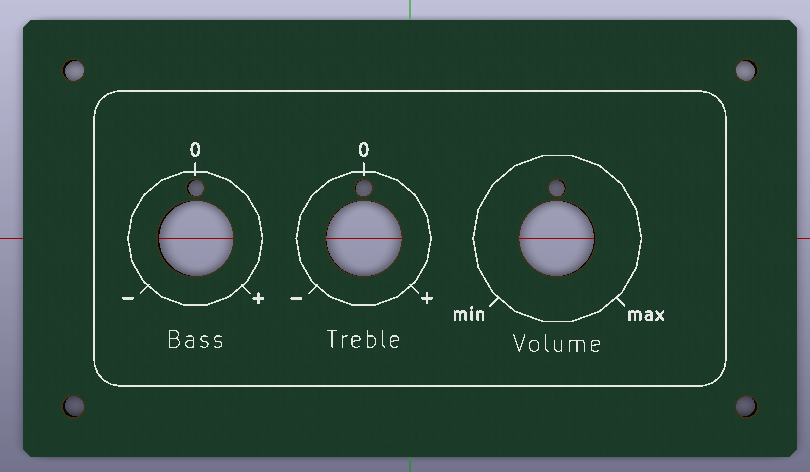
Task: Click the minus sign beside Treble dial
Action: click(x=297, y=298)
